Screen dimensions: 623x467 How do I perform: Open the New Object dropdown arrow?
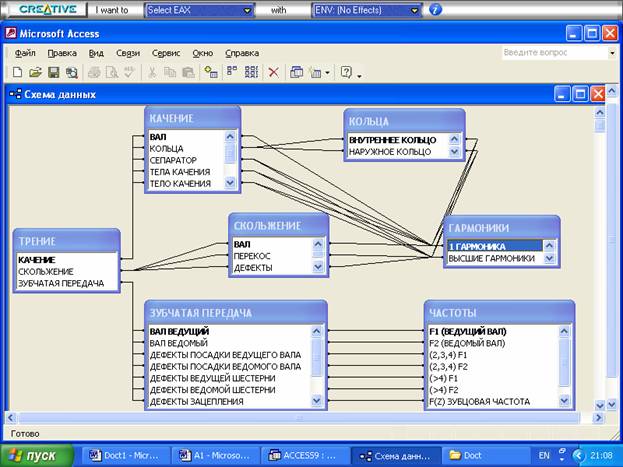(x=327, y=73)
